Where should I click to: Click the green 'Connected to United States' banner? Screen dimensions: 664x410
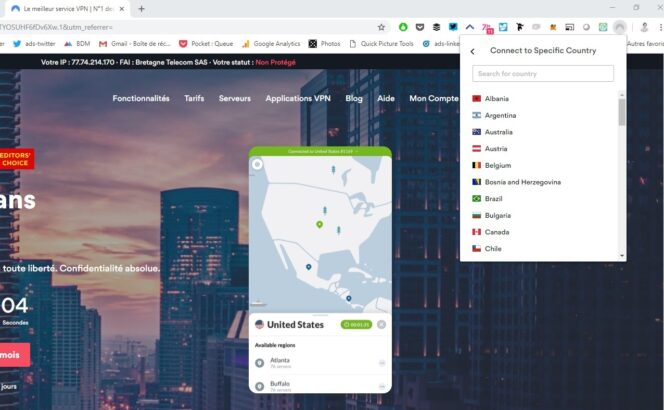320,151
